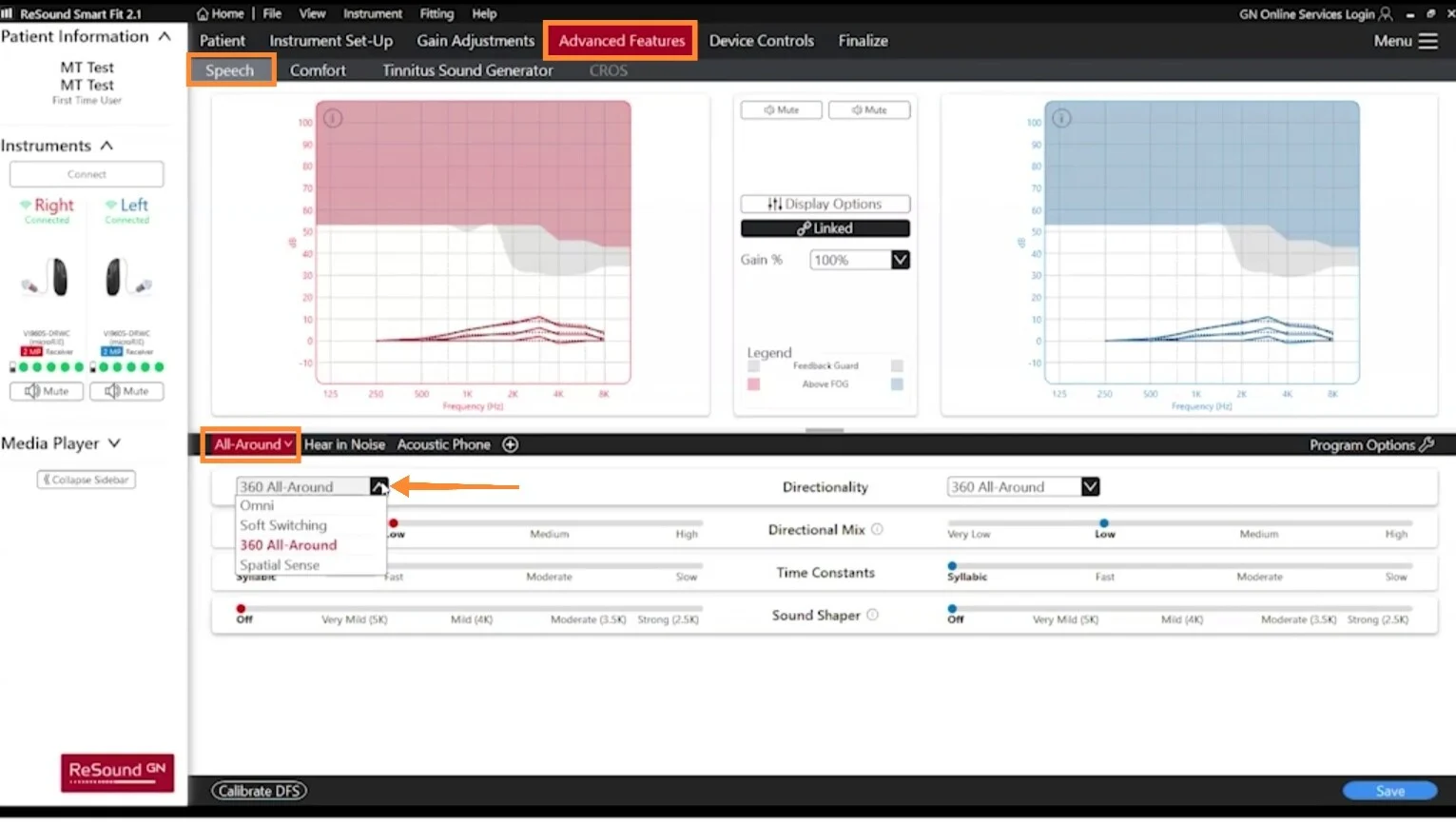Add a new program with plus icon
The image size is (1456, 825).
click(511, 444)
